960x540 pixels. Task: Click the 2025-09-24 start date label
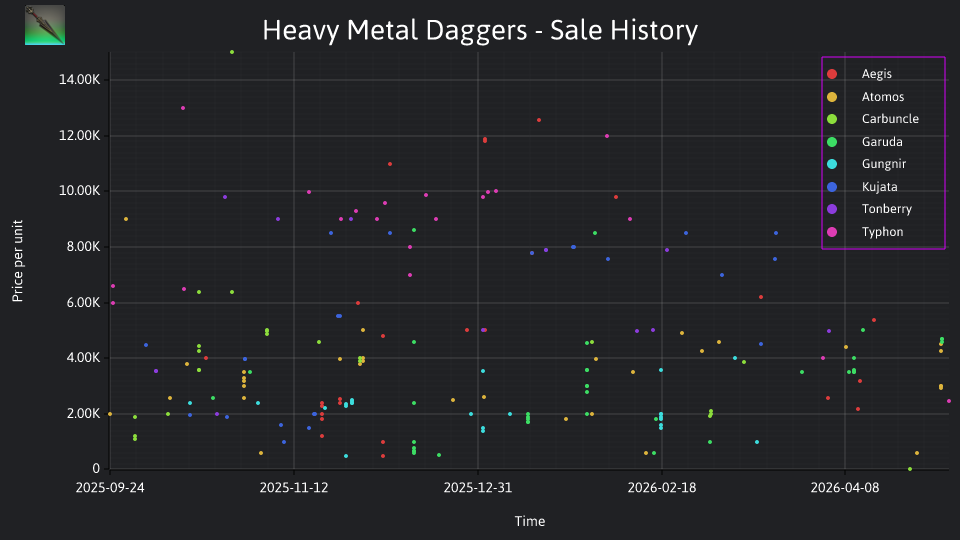click(110, 488)
